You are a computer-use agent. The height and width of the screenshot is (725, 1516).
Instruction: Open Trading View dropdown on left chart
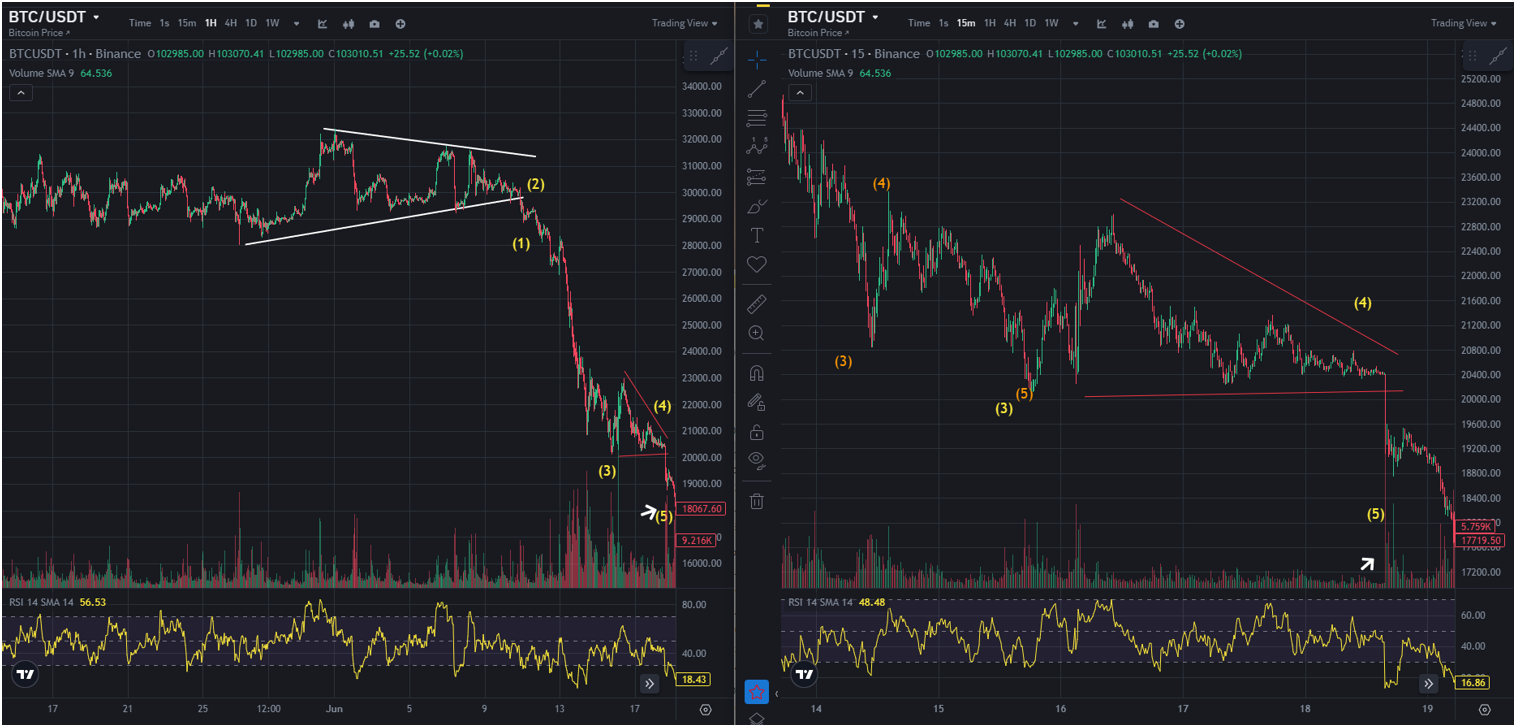[685, 23]
